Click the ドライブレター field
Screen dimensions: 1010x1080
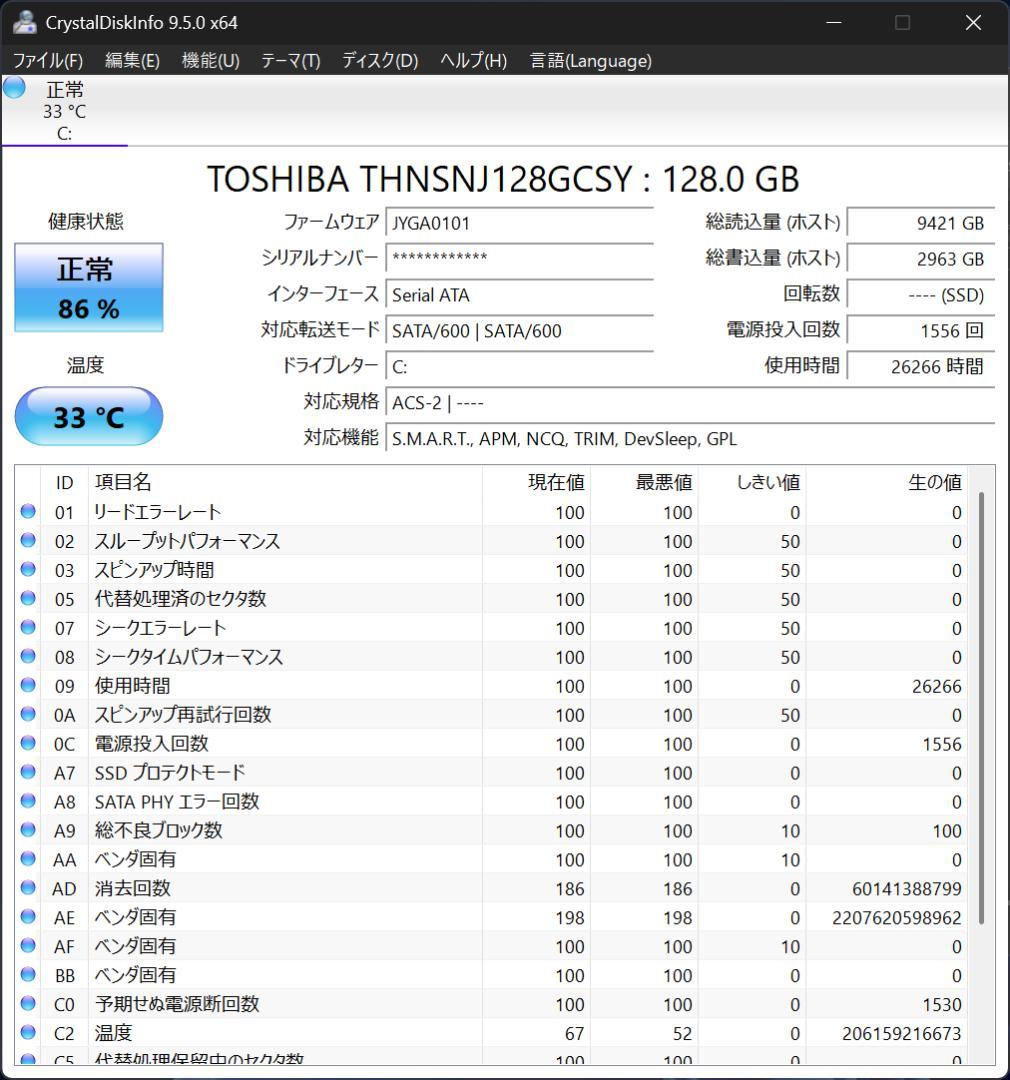point(519,366)
